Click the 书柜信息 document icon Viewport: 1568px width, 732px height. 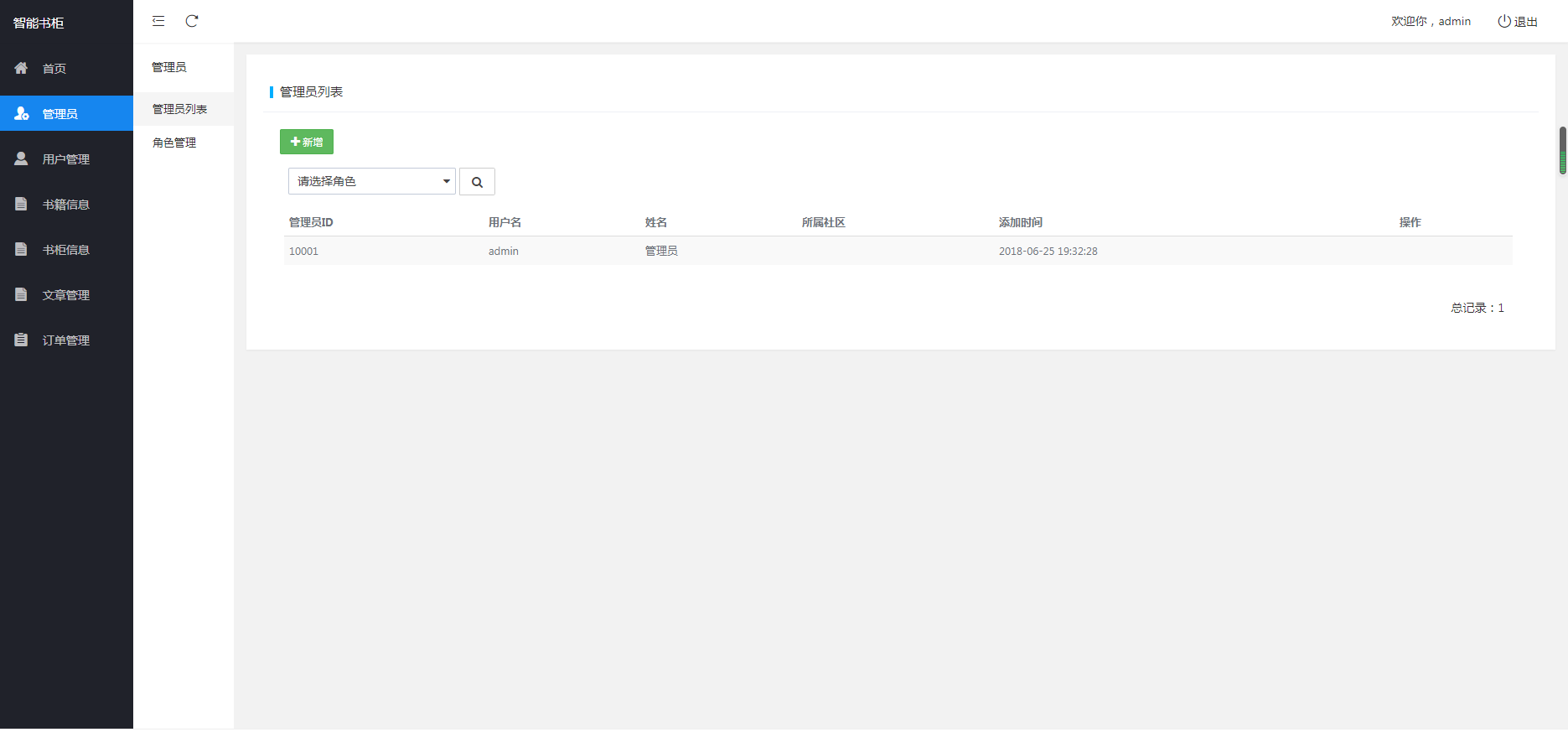[x=21, y=249]
